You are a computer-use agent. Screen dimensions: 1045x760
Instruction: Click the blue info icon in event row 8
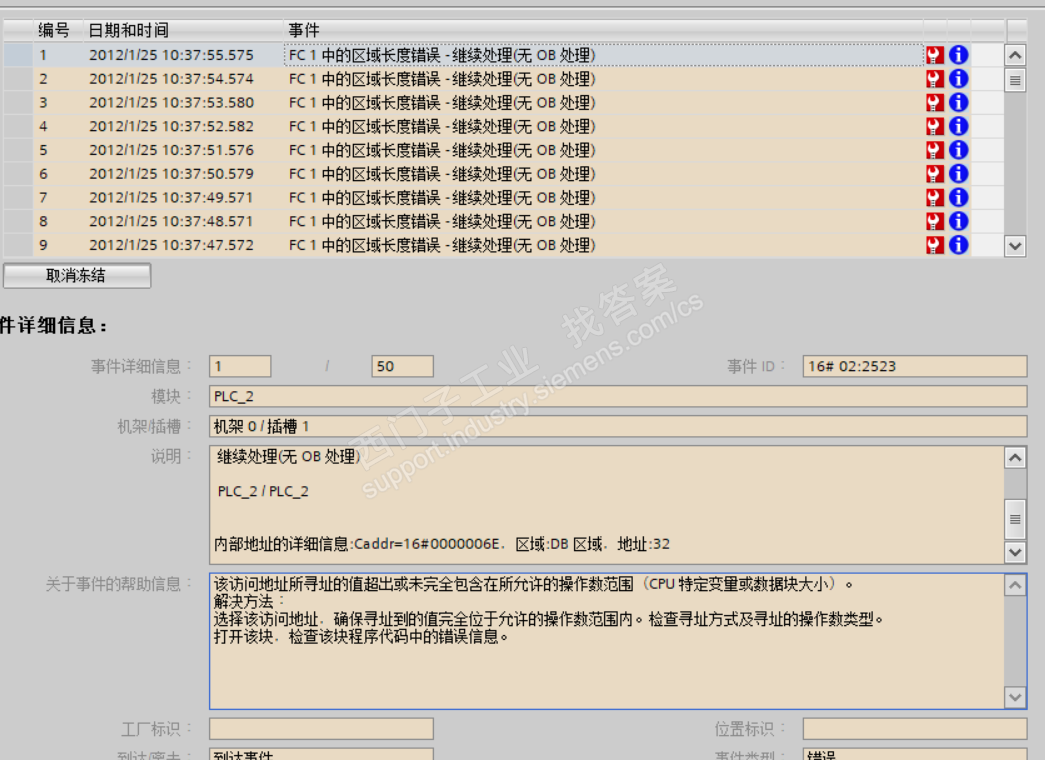tap(958, 221)
